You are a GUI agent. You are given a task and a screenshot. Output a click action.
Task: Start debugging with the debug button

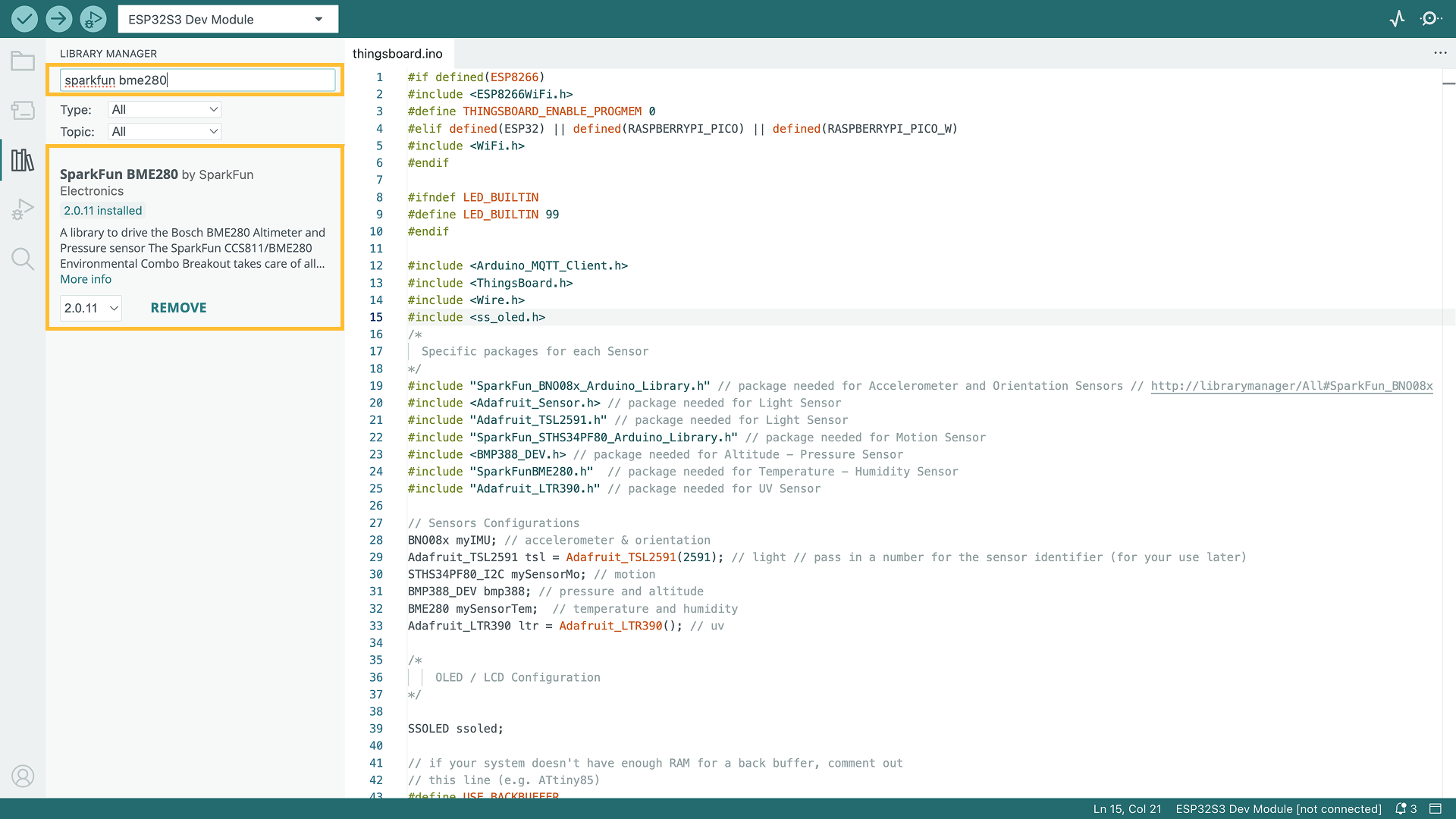click(93, 19)
